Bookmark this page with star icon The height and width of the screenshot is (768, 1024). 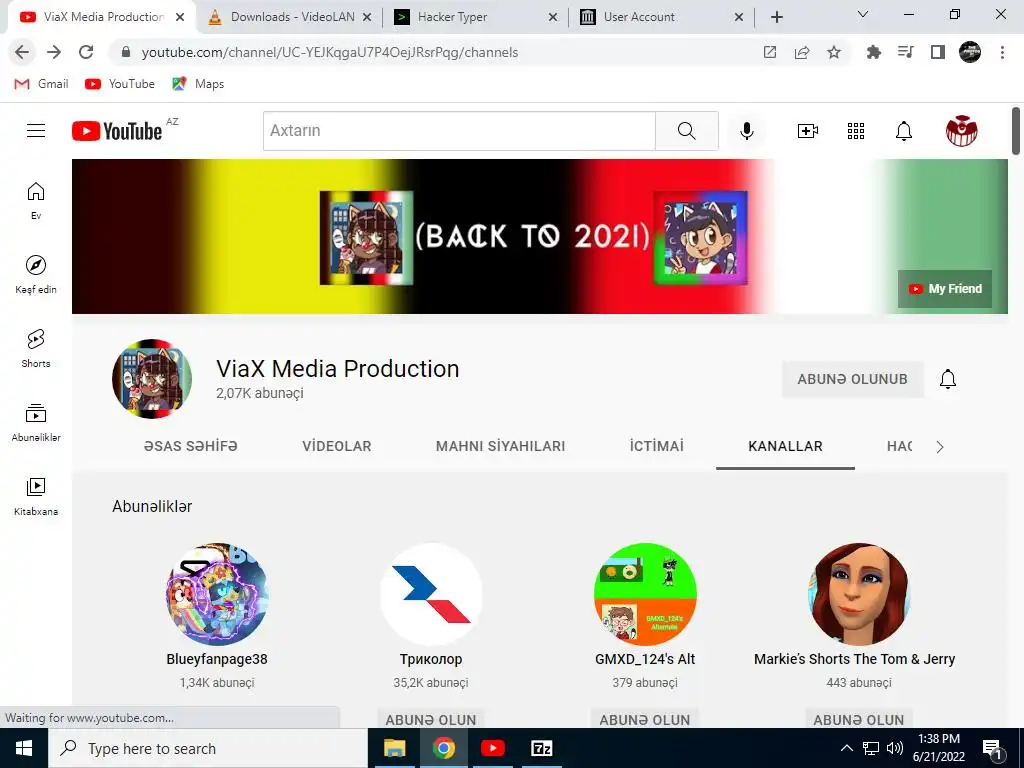(x=834, y=52)
